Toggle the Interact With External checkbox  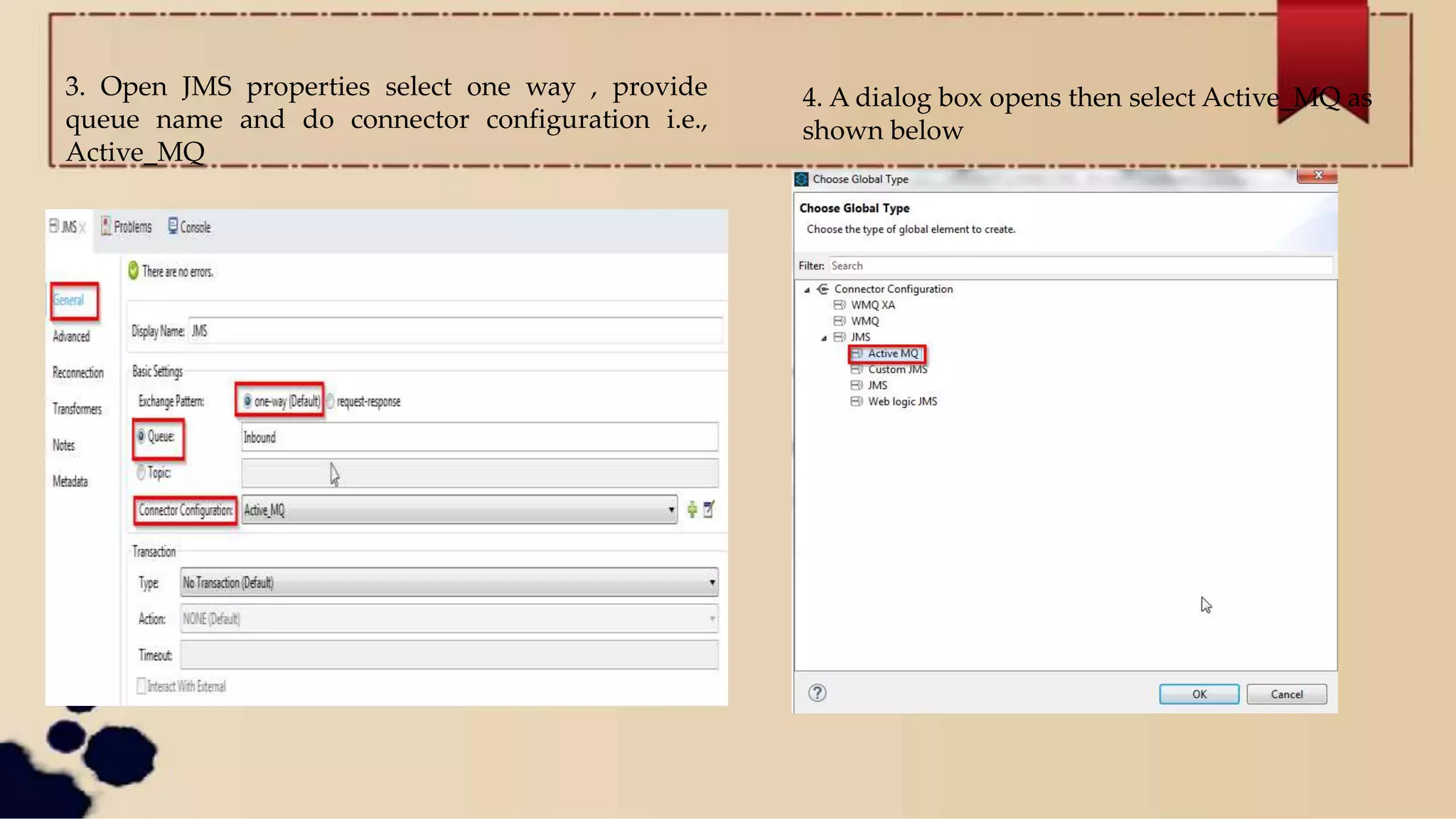pos(141,686)
